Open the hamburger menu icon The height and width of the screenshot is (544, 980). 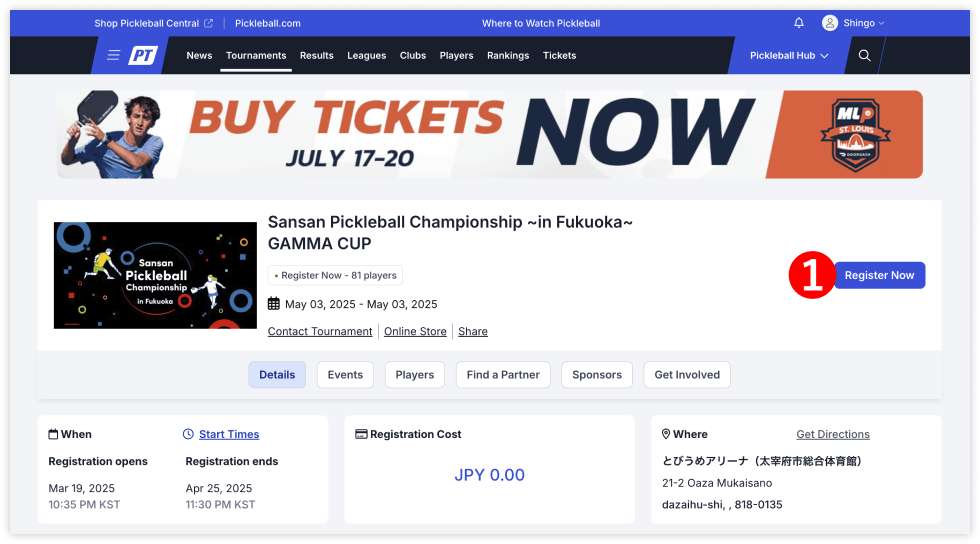[113, 55]
